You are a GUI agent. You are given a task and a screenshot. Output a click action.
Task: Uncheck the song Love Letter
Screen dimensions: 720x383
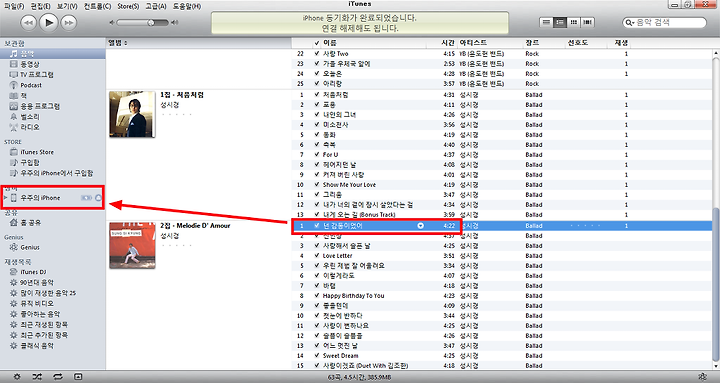coord(317,256)
